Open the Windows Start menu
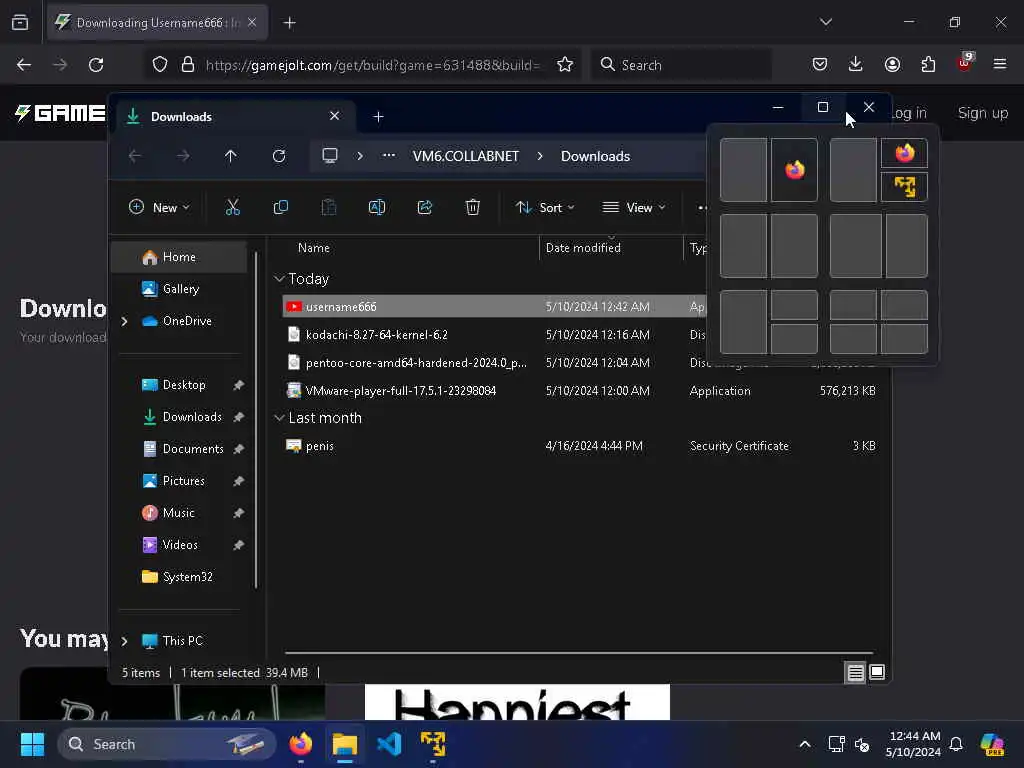 tap(32, 744)
